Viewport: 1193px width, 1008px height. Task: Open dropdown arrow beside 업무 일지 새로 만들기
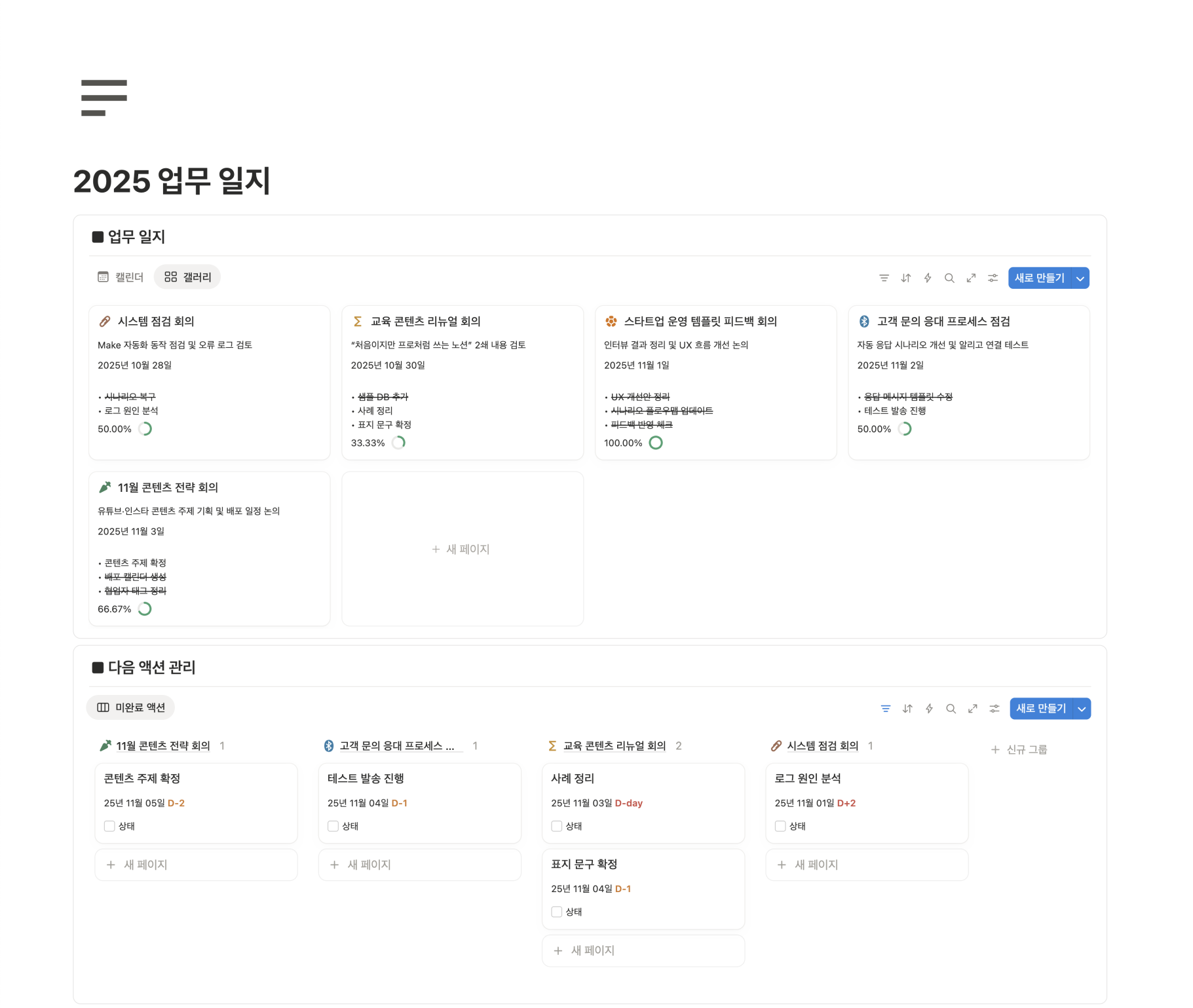tap(1080, 278)
